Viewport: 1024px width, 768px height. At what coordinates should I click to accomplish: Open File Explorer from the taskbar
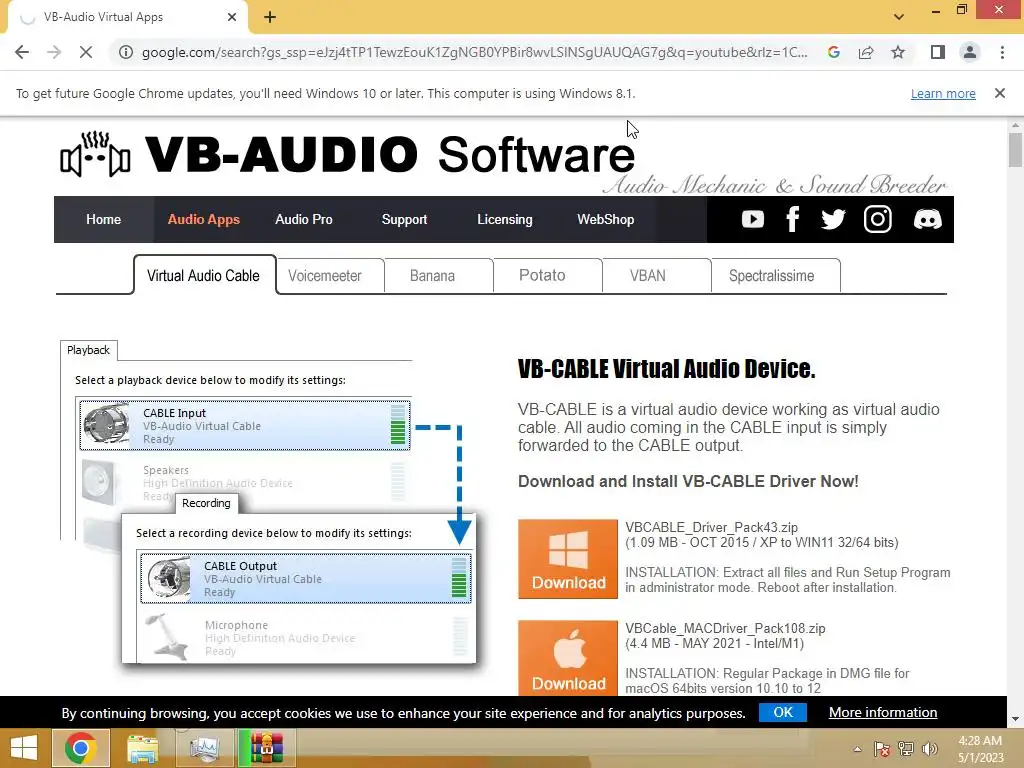[142, 748]
